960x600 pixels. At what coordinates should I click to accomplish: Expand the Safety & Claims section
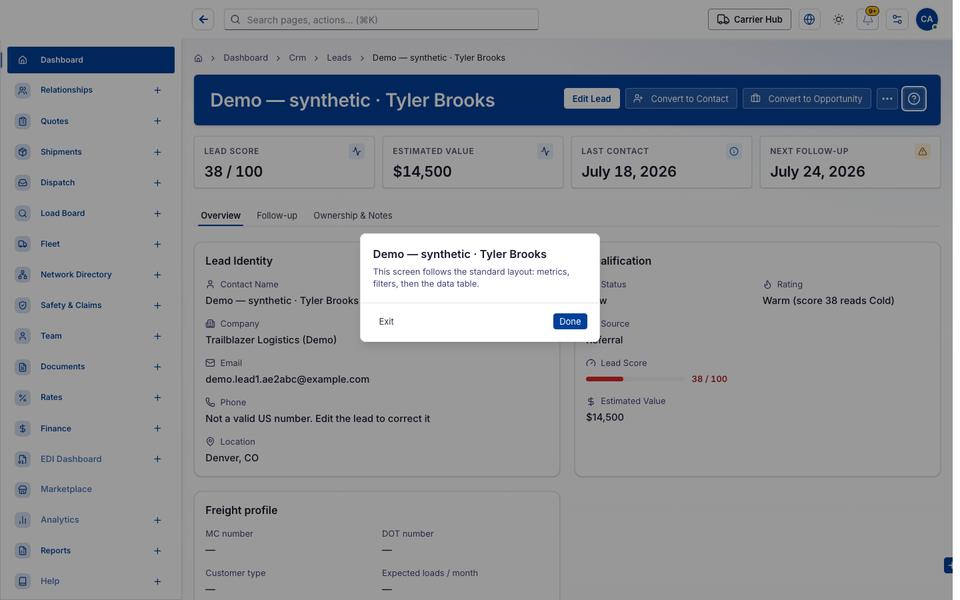tap(157, 306)
